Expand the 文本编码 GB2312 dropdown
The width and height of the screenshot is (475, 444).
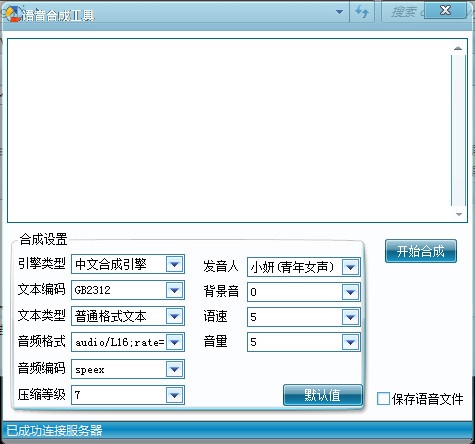point(175,290)
